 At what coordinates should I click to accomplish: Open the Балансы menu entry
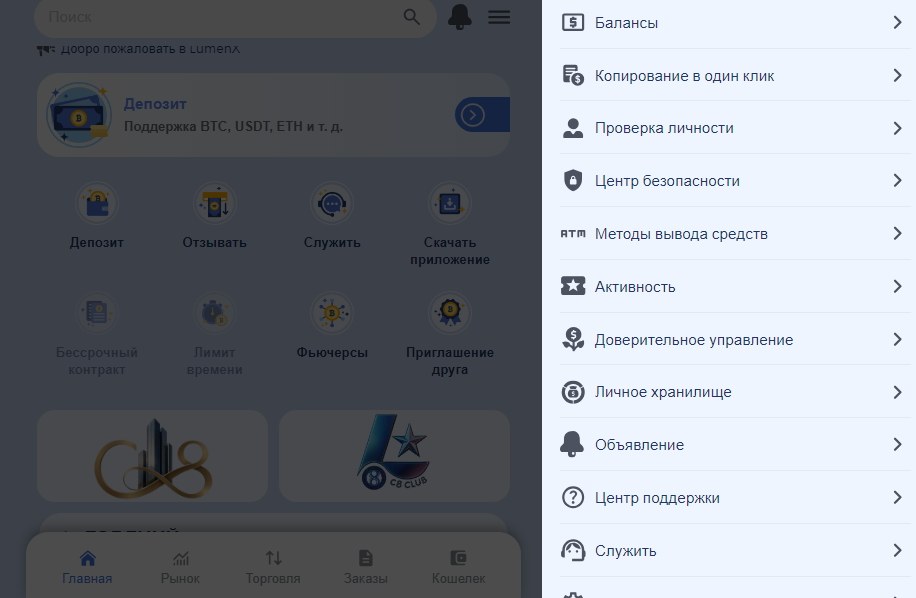(x=735, y=23)
